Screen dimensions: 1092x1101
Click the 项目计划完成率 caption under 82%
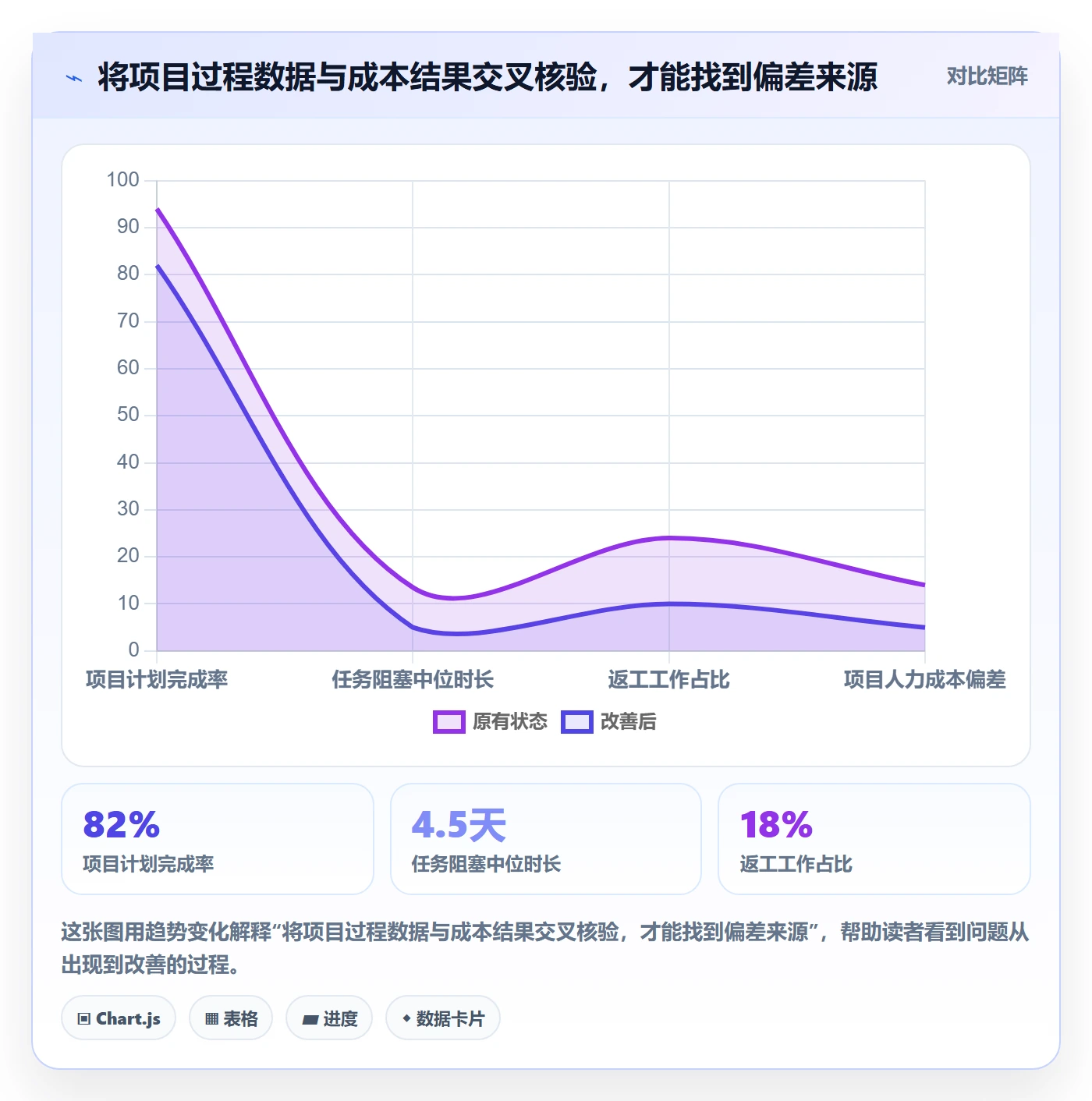coord(148,864)
